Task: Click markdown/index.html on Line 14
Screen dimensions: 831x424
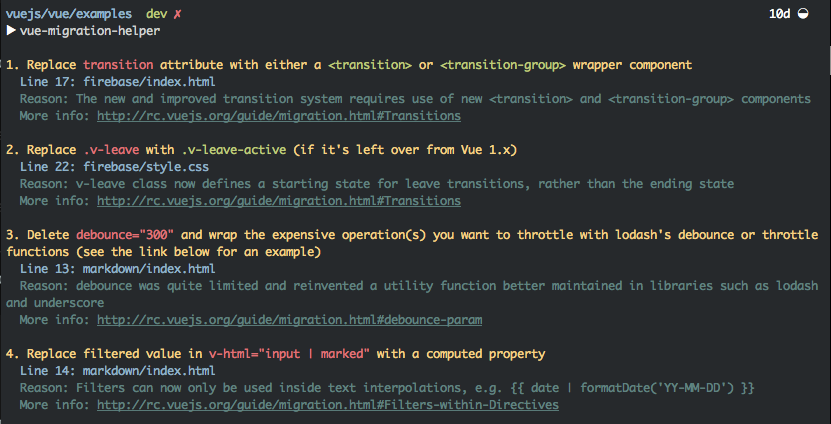Action: (x=149, y=370)
